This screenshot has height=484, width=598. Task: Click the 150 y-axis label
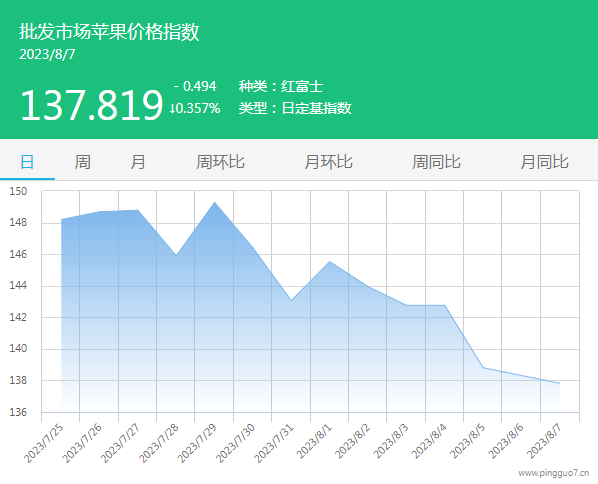coord(18,191)
